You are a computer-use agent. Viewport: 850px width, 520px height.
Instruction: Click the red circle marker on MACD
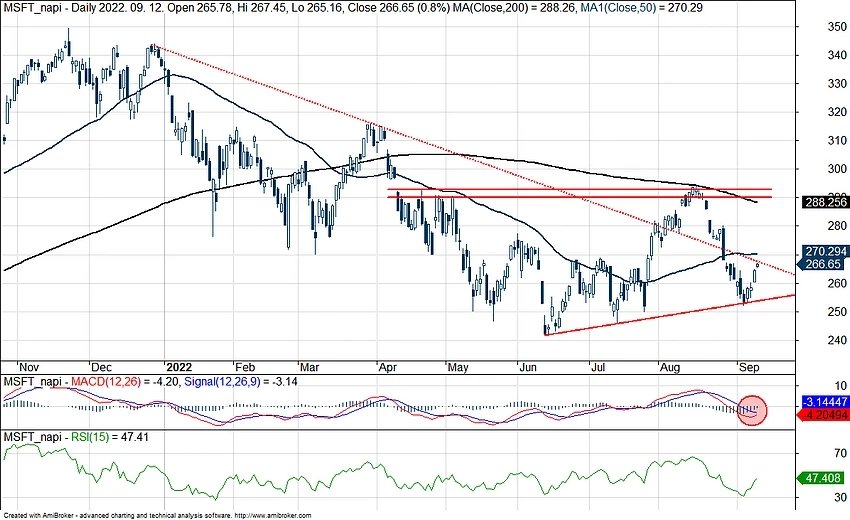tap(752, 410)
